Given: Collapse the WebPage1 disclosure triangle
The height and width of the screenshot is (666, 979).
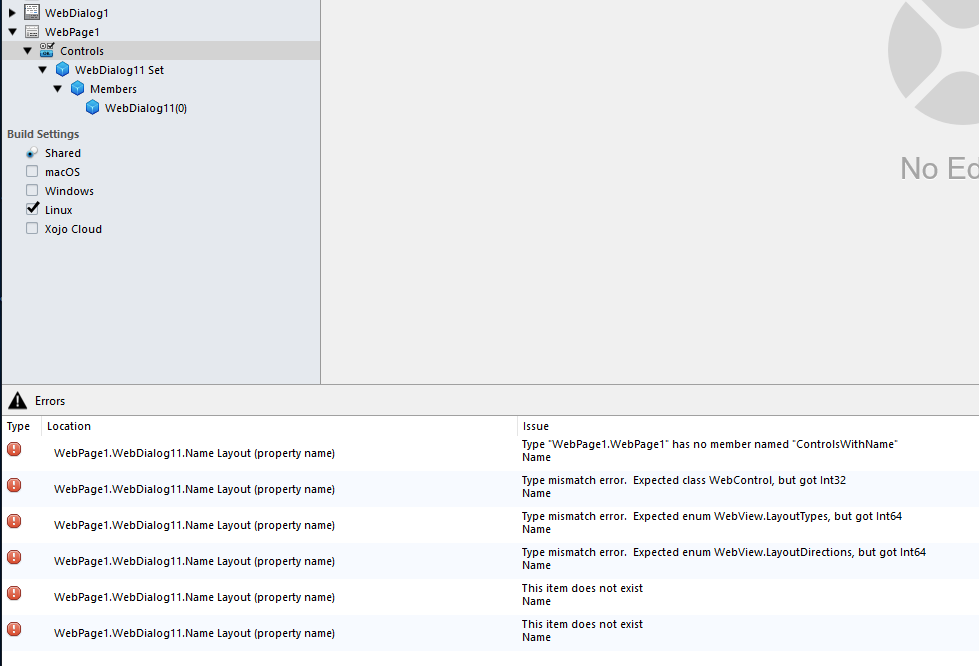Looking at the screenshot, I should coord(12,31).
